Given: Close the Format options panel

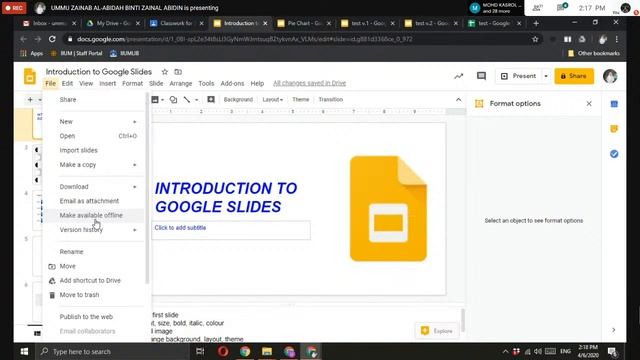Looking at the screenshot, I should [x=589, y=104].
